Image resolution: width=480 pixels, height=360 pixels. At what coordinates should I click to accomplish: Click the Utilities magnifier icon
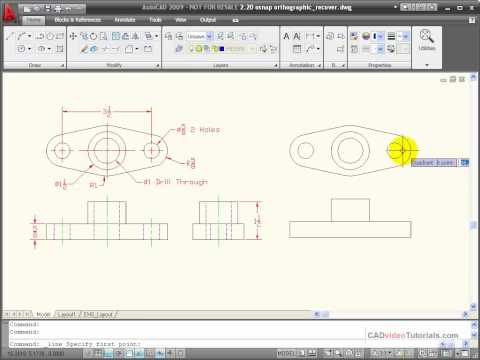pos(426,36)
